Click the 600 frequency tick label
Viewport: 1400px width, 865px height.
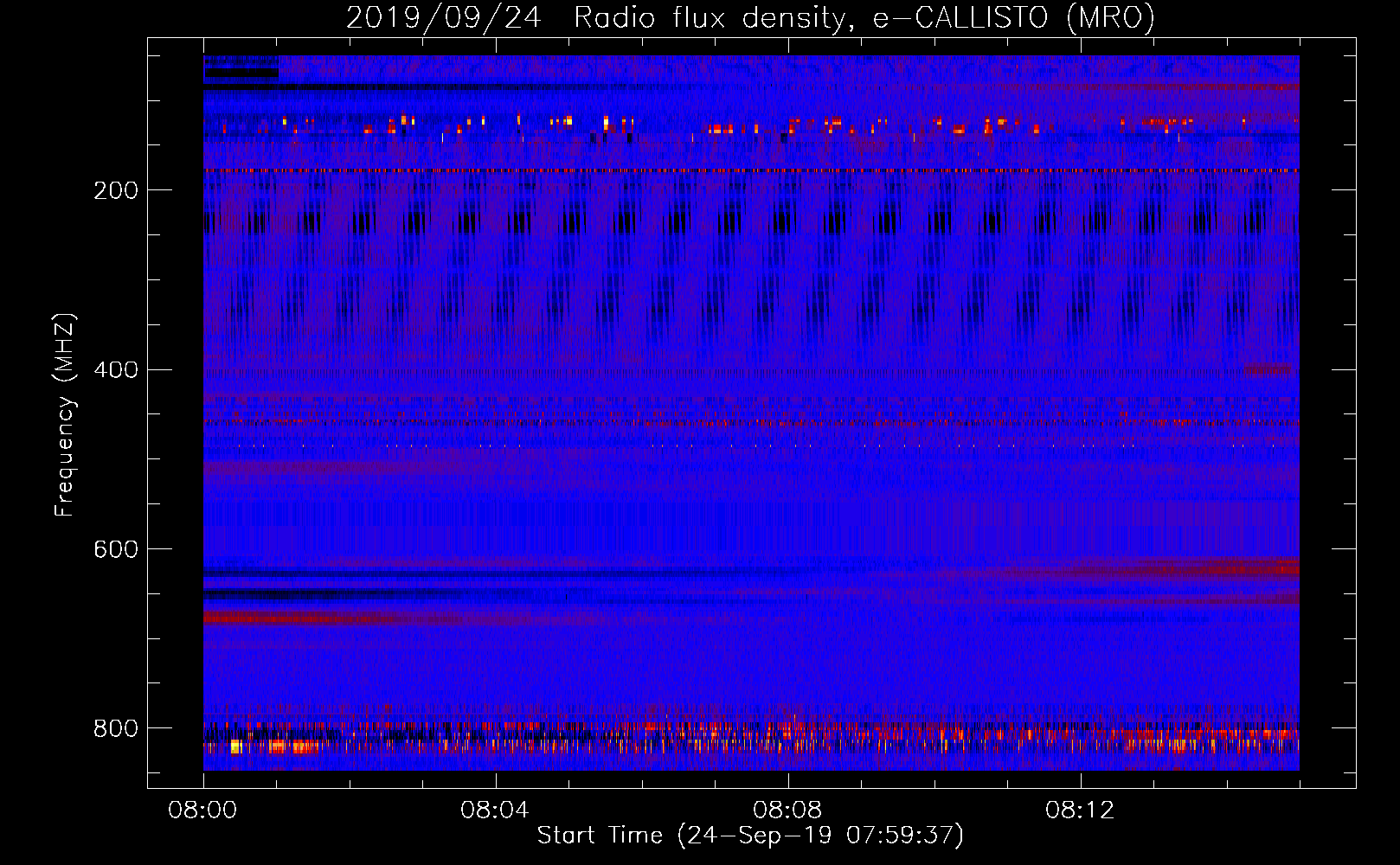[116, 550]
